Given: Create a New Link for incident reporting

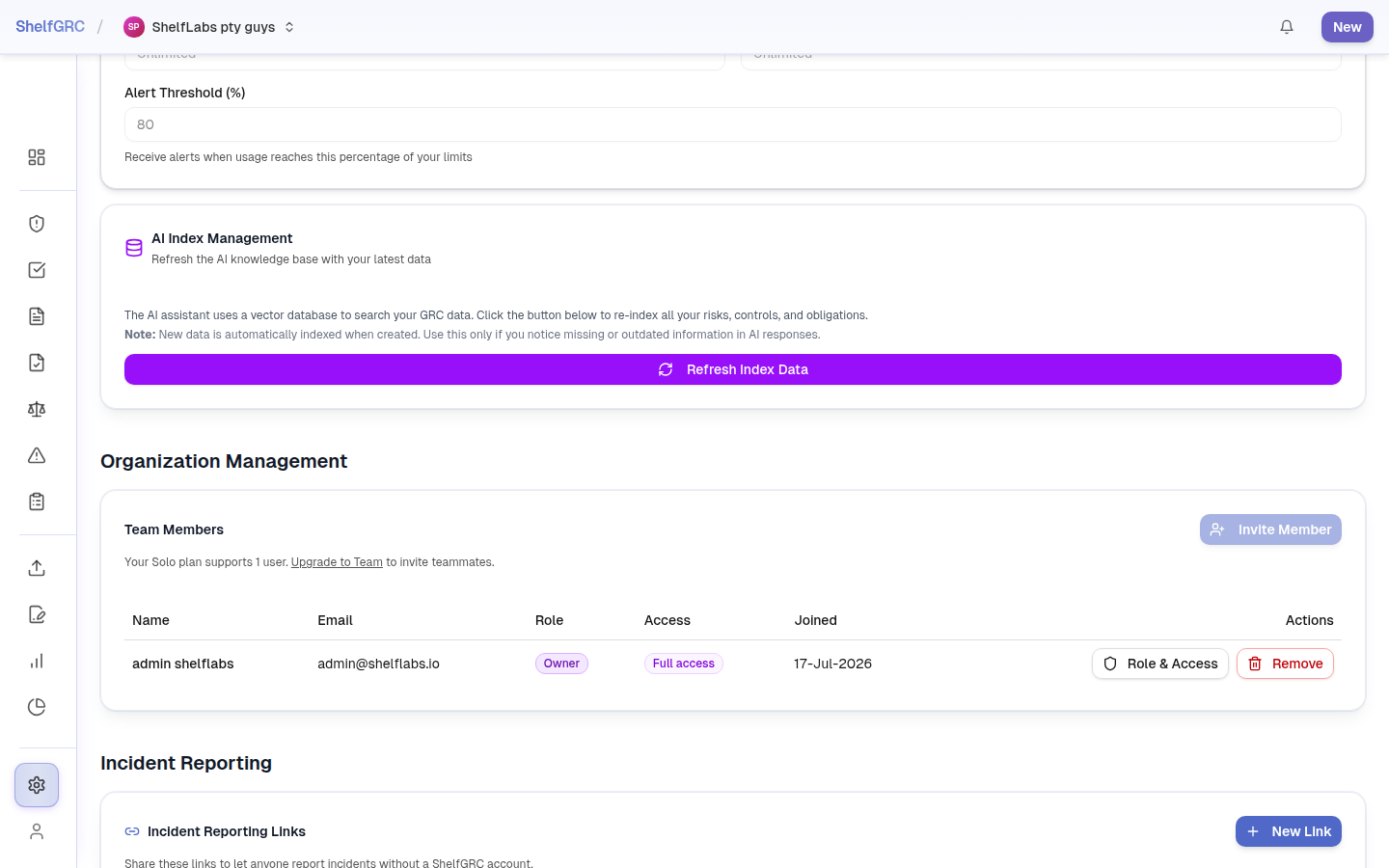Looking at the screenshot, I should pos(1289,831).
